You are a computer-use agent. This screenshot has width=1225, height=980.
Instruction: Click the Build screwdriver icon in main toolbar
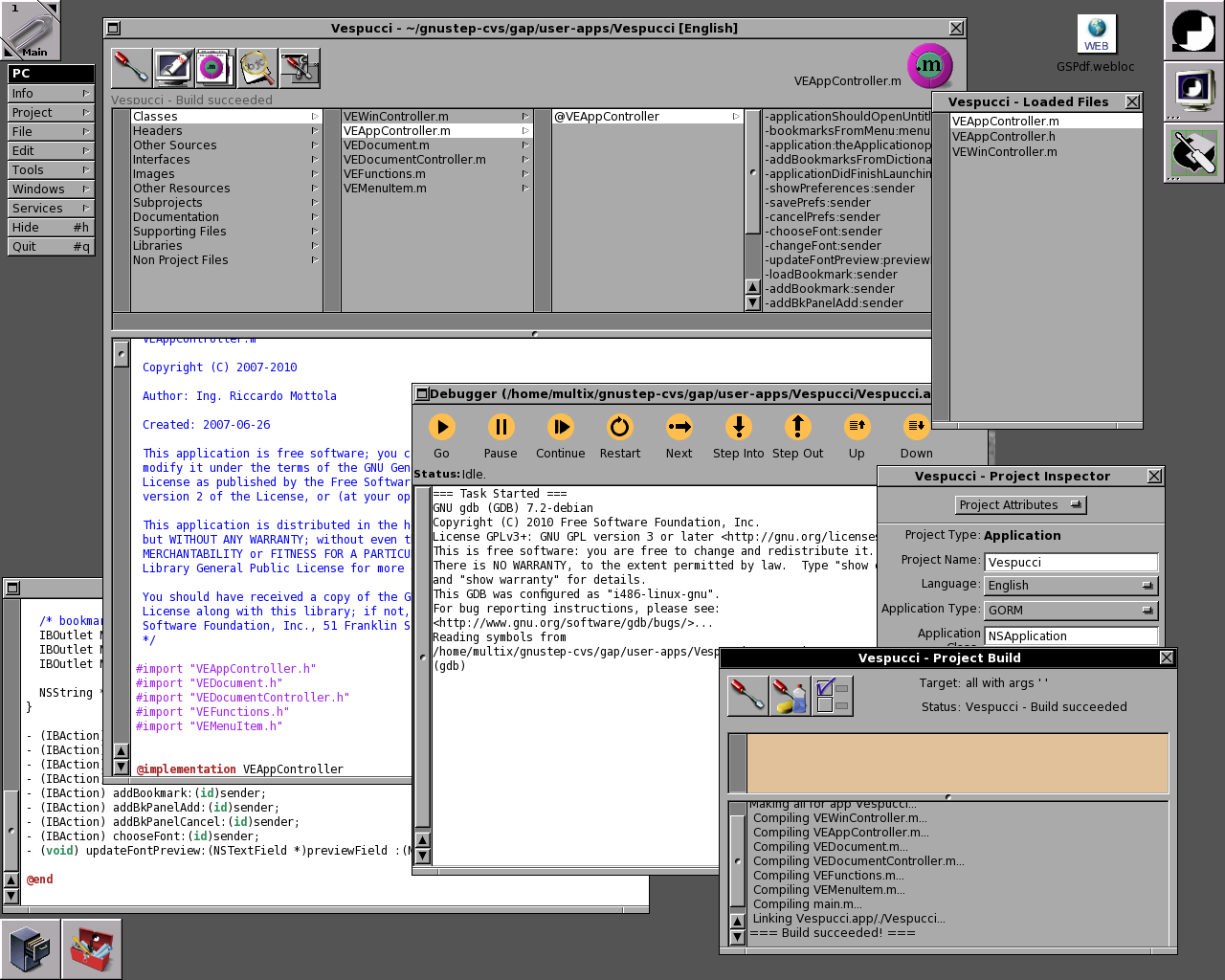[130, 68]
